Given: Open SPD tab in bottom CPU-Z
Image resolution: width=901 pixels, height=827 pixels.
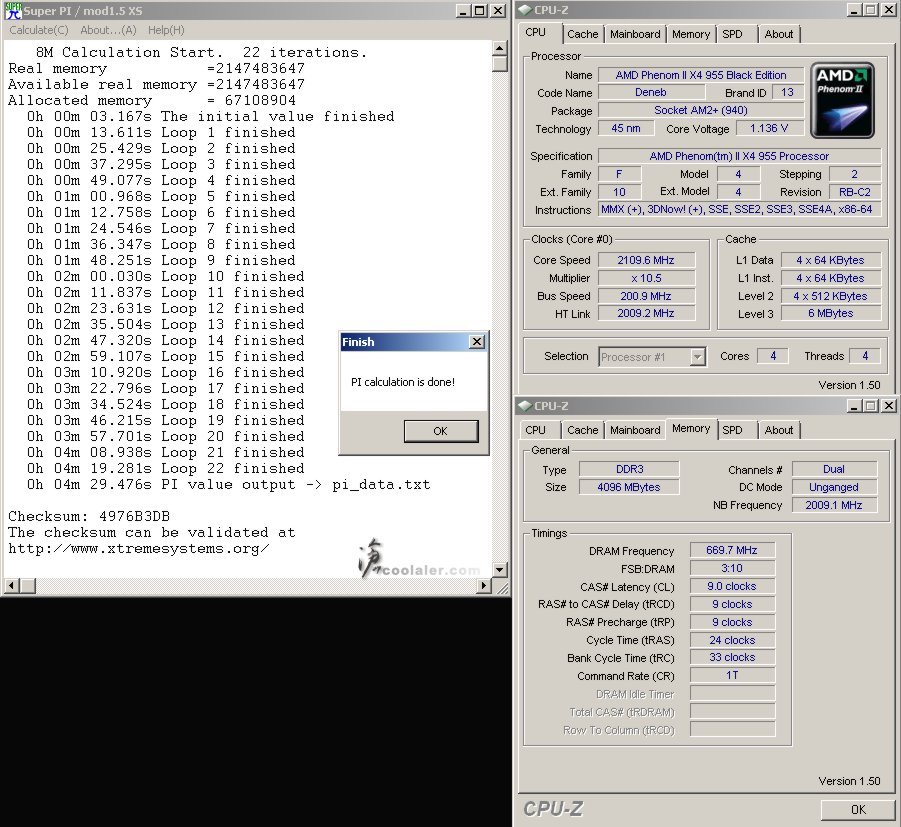Looking at the screenshot, I should click(x=737, y=430).
